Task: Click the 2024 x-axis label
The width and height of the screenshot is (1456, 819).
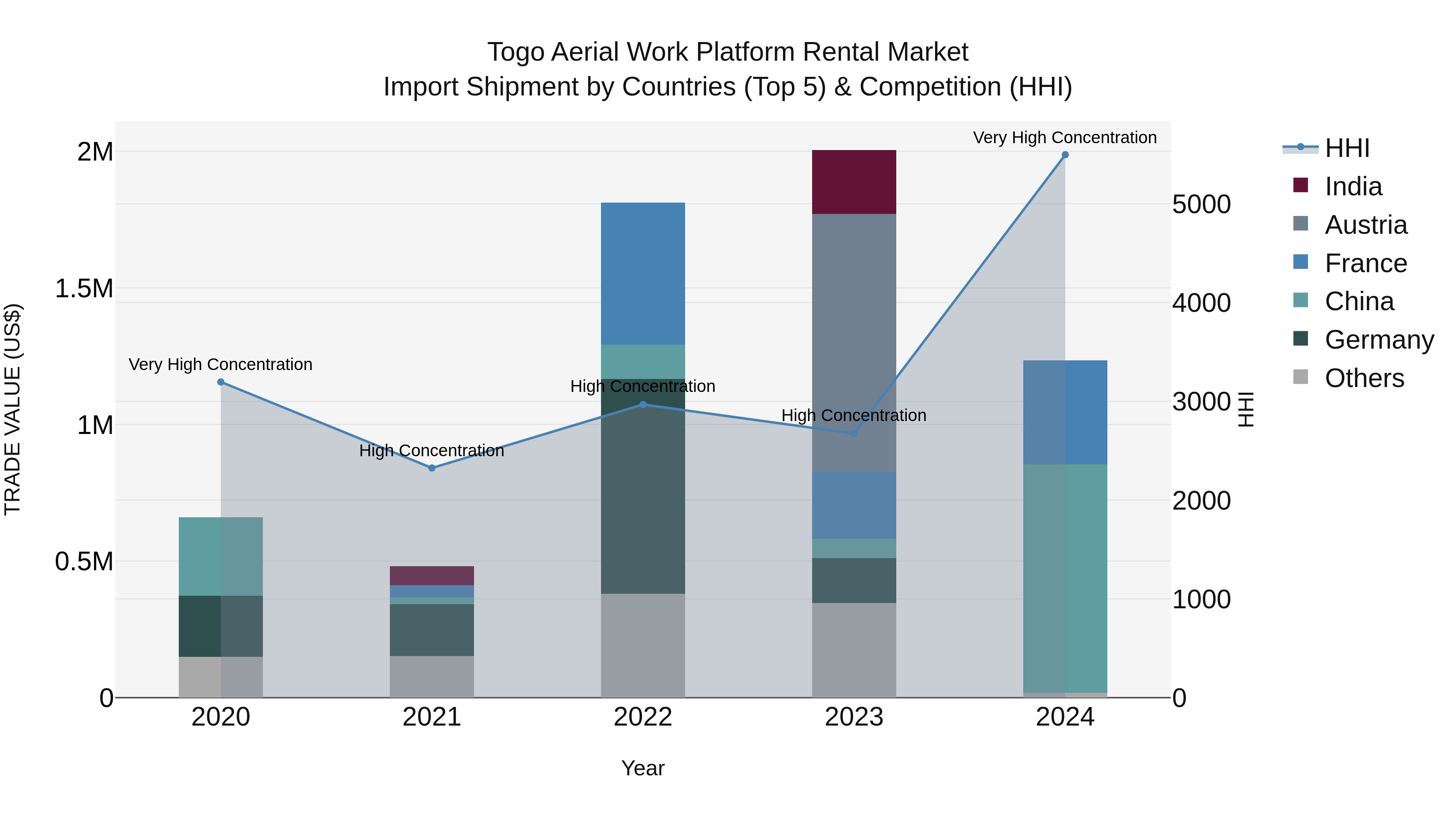Action: (1065, 717)
